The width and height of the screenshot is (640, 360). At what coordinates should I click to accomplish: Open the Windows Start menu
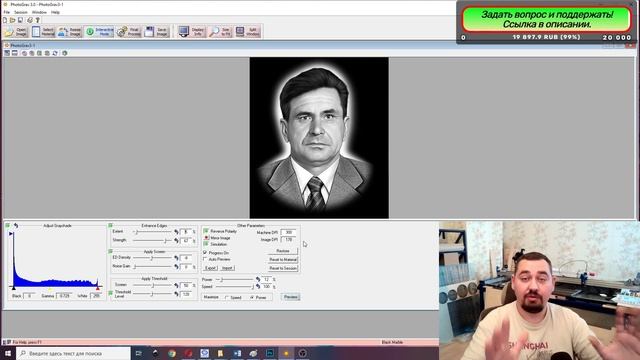[8, 353]
